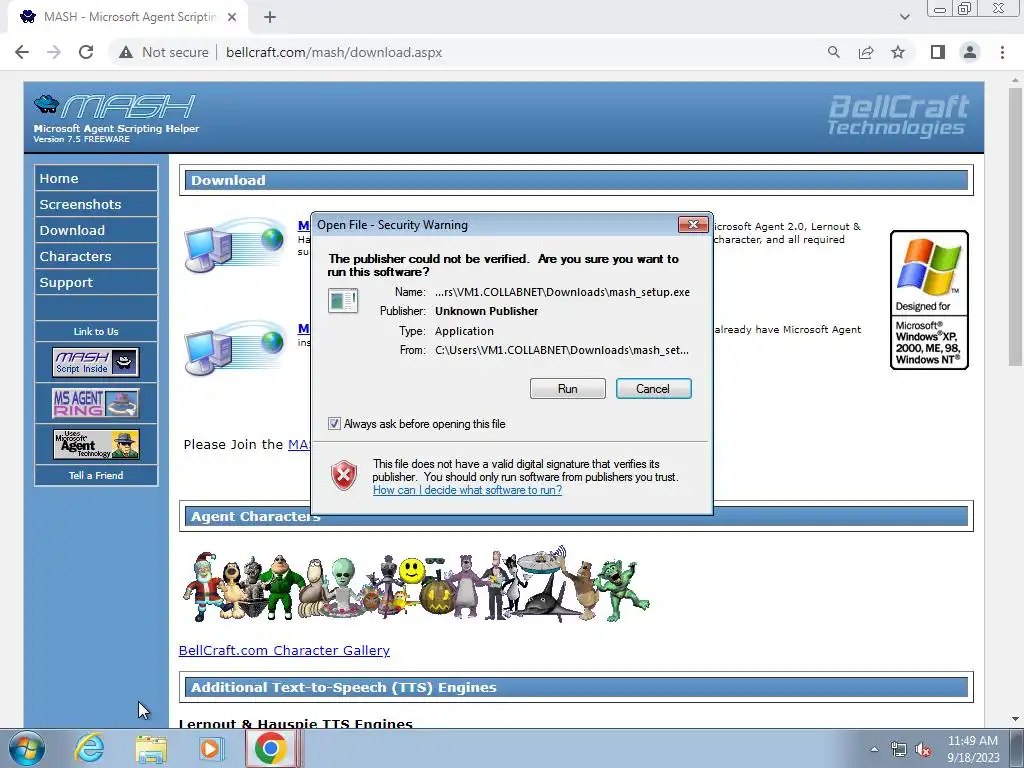The image size is (1024, 768).
Task: Click the agent characters group image
Action: 416,585
